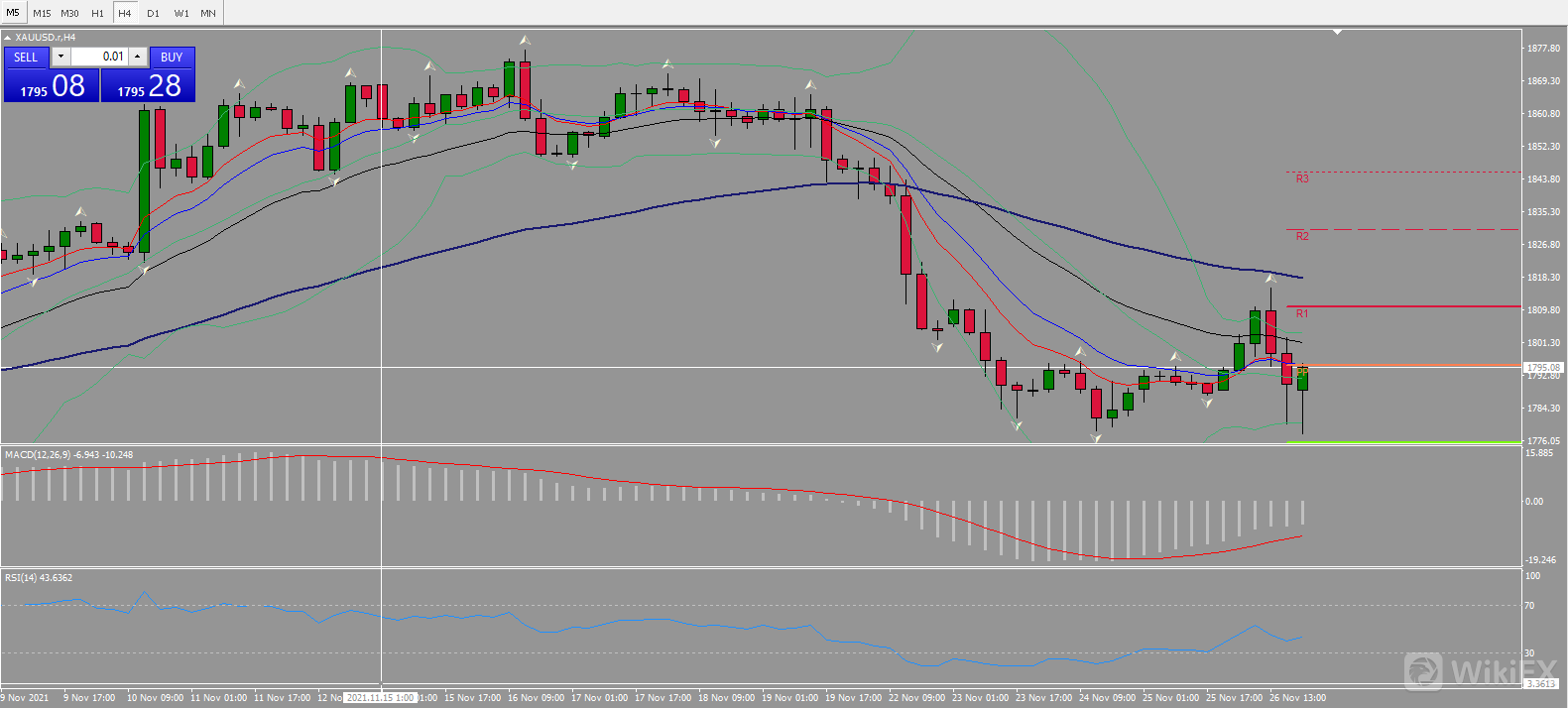This screenshot has height=708, width=1568.
Task: Switch chart to M5 timeframe
Action: click(13, 13)
